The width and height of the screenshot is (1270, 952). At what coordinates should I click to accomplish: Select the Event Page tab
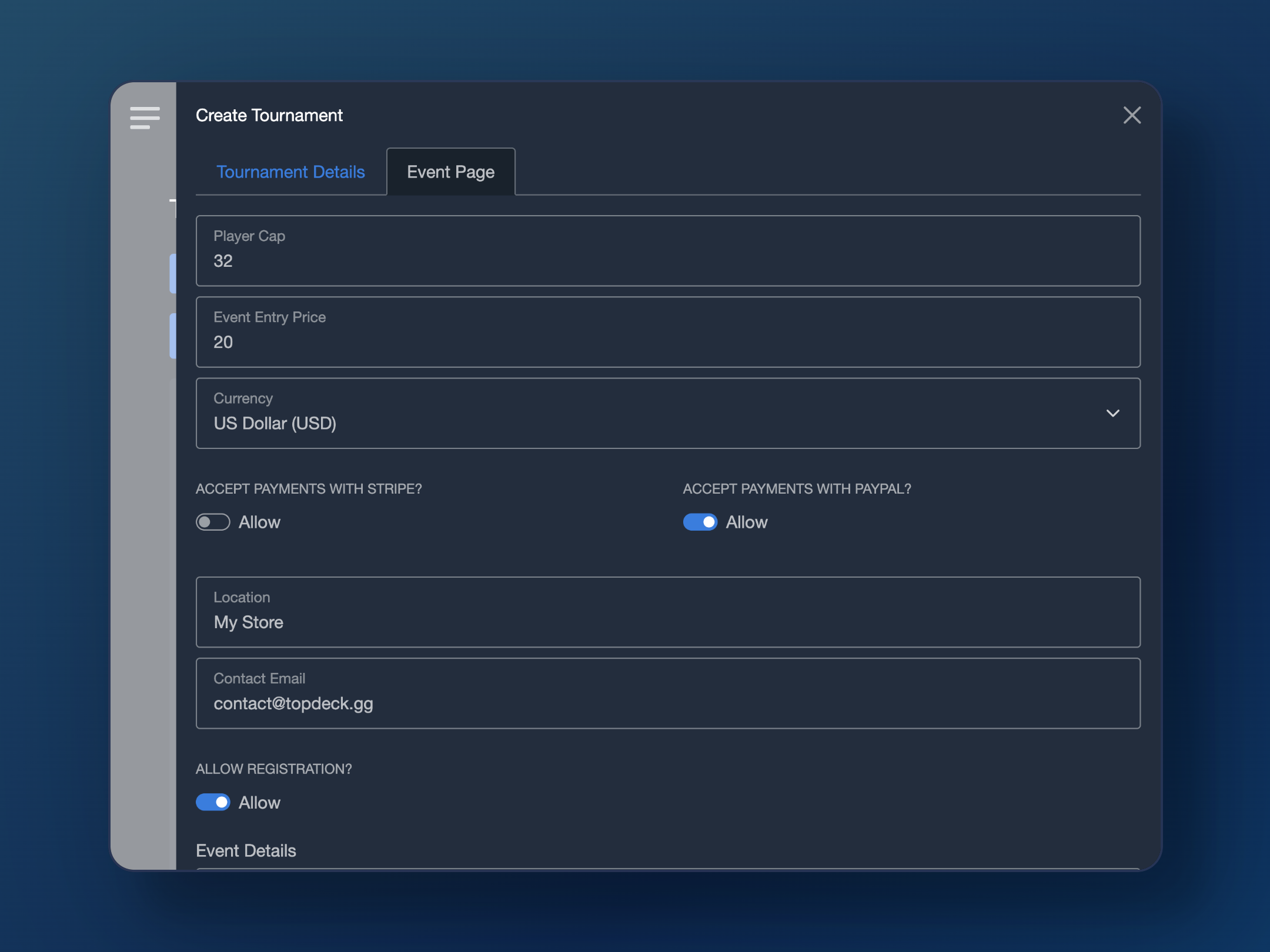[450, 172]
